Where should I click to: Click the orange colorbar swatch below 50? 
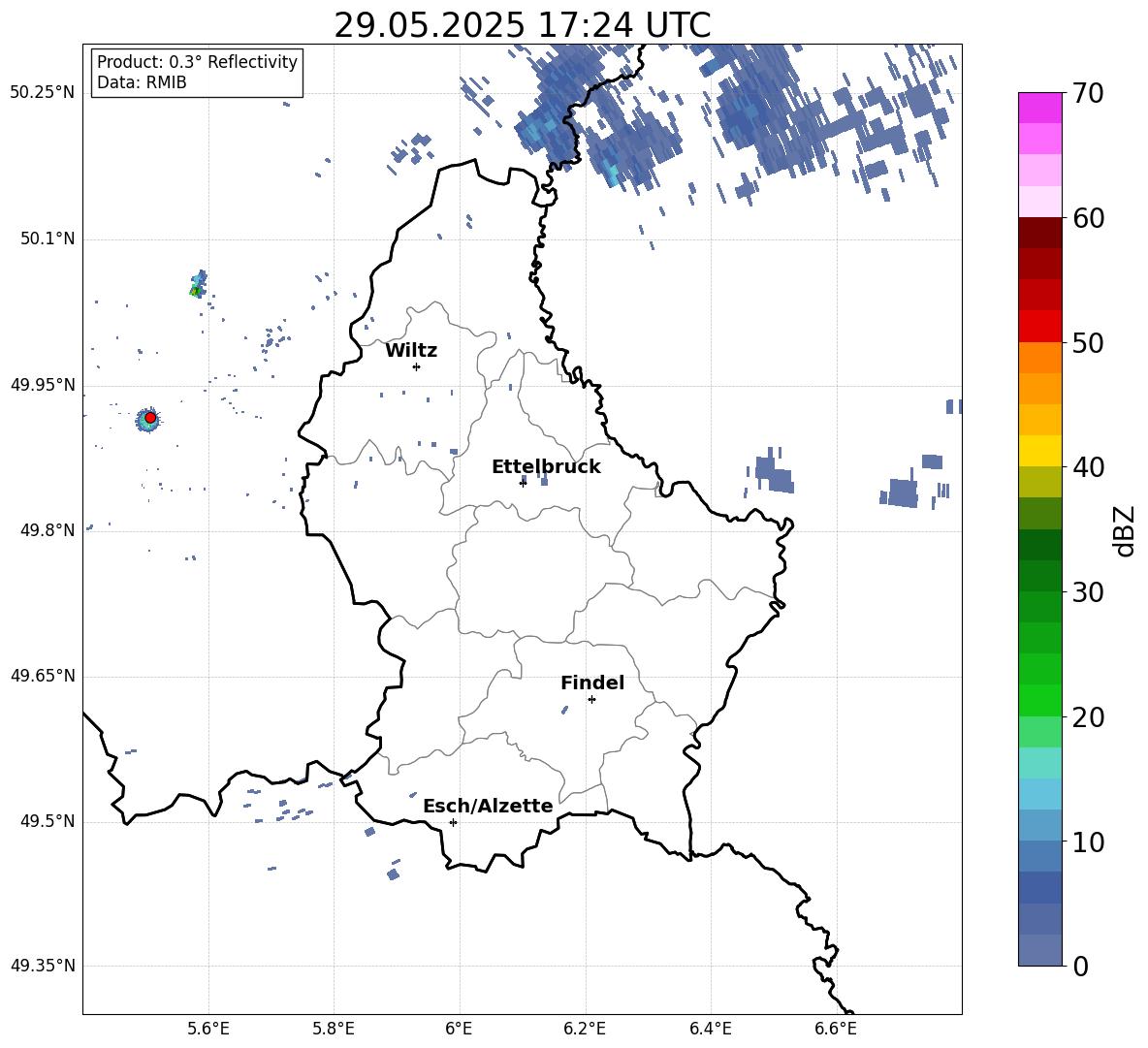point(1039,358)
